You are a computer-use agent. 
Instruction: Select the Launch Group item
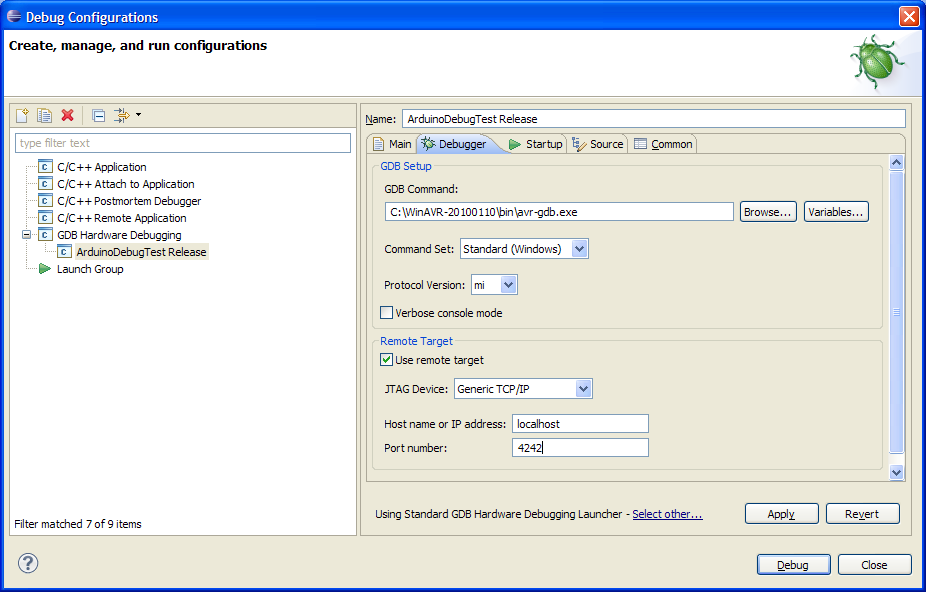pyautogui.click(x=90, y=269)
